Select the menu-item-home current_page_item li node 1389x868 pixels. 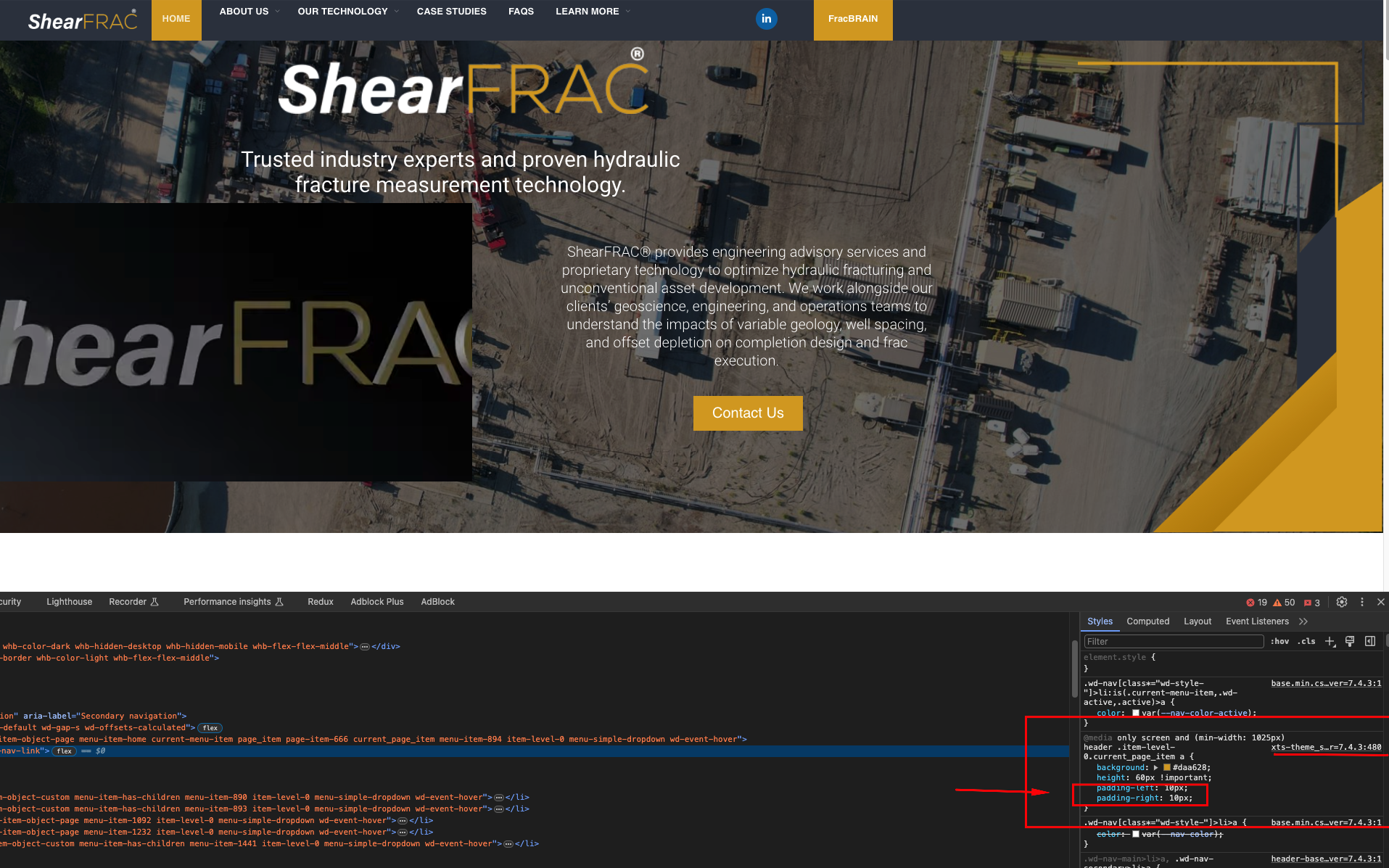pyautogui.click(x=374, y=740)
